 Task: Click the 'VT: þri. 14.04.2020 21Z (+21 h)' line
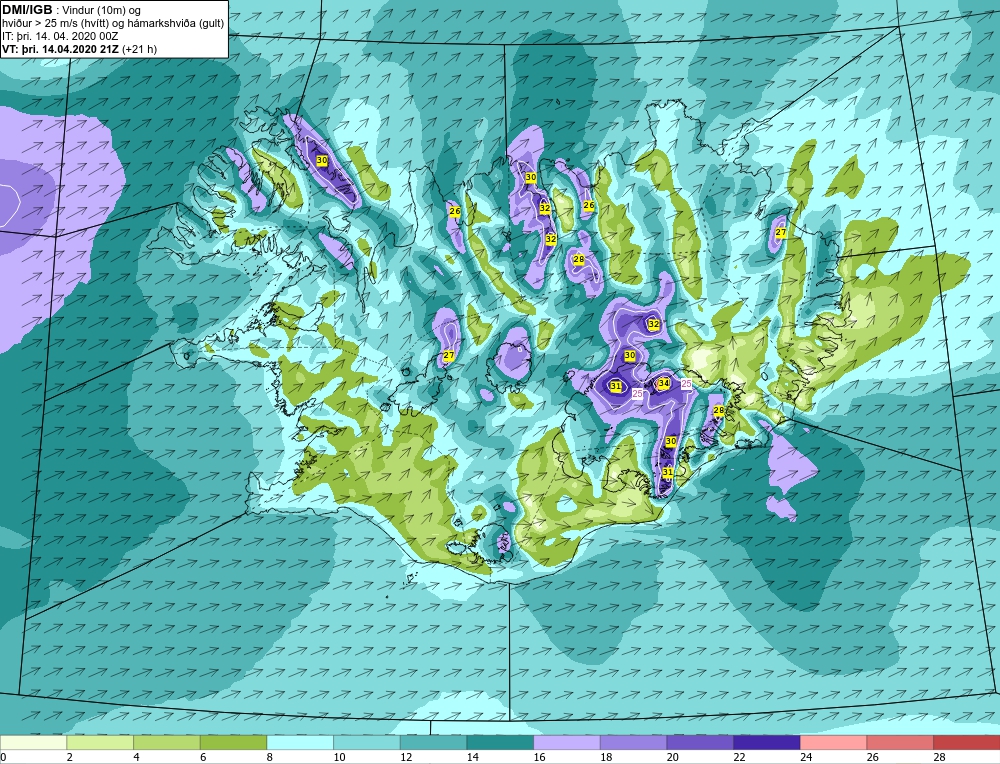[x=79, y=49]
